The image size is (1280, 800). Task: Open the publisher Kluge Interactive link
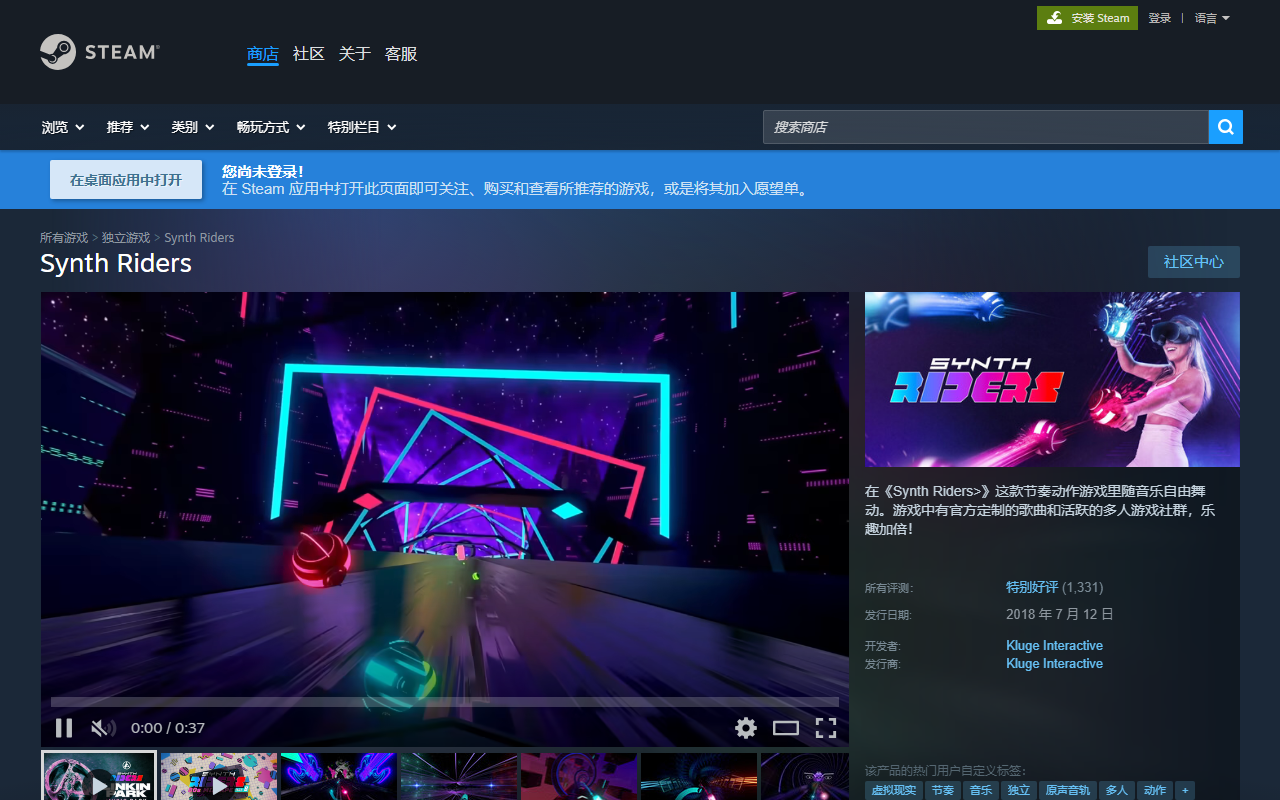coord(1054,664)
